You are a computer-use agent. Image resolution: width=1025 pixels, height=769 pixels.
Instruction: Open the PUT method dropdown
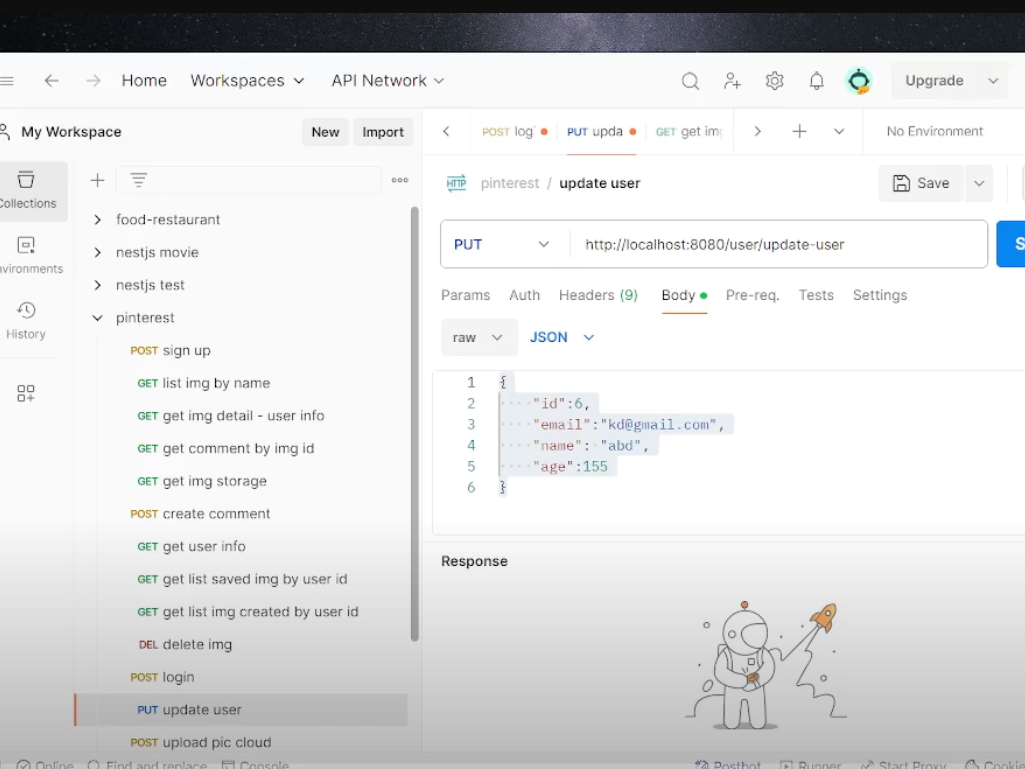click(x=503, y=244)
